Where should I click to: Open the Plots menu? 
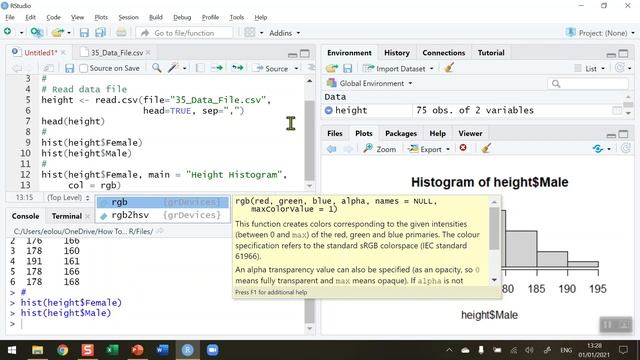101,17
